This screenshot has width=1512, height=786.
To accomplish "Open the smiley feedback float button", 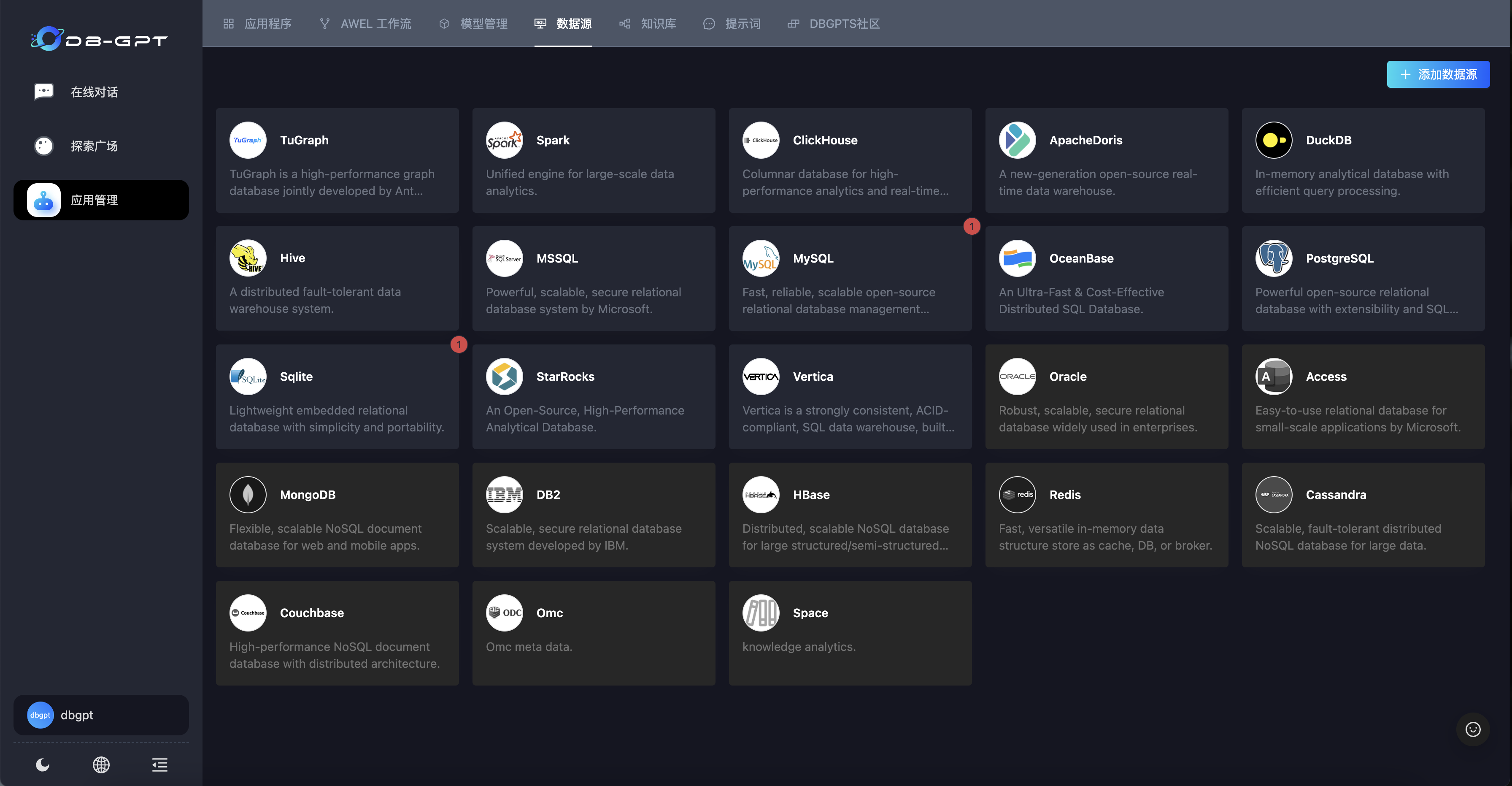I will point(1473,729).
